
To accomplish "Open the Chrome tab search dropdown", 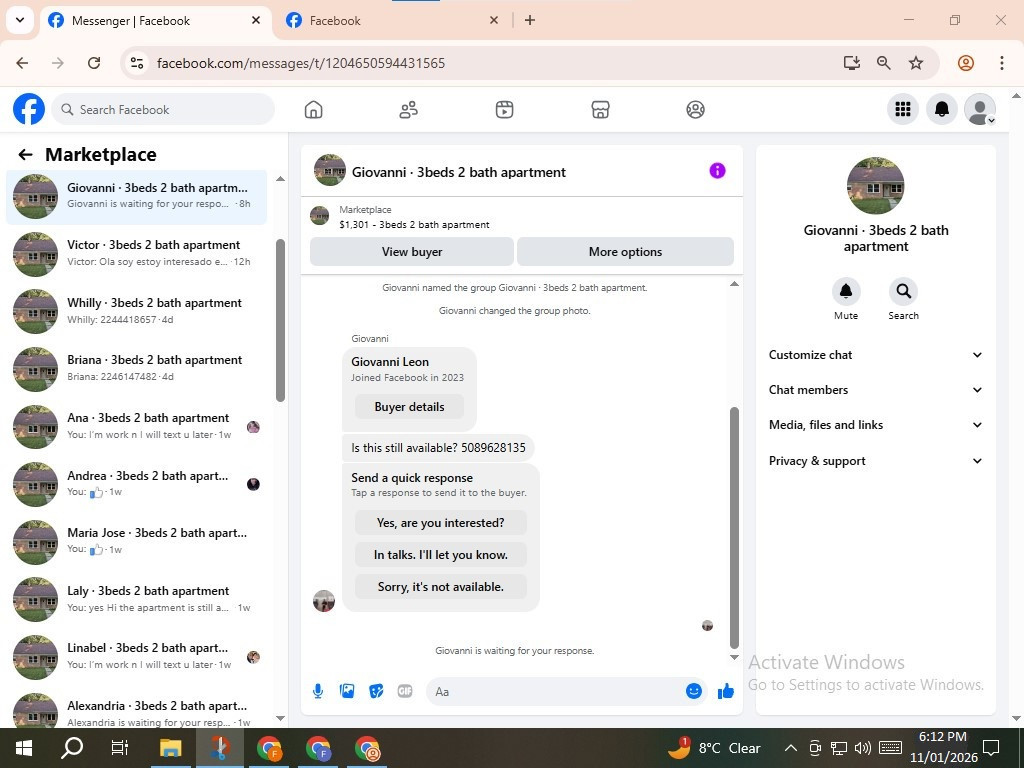I will click(20, 20).
